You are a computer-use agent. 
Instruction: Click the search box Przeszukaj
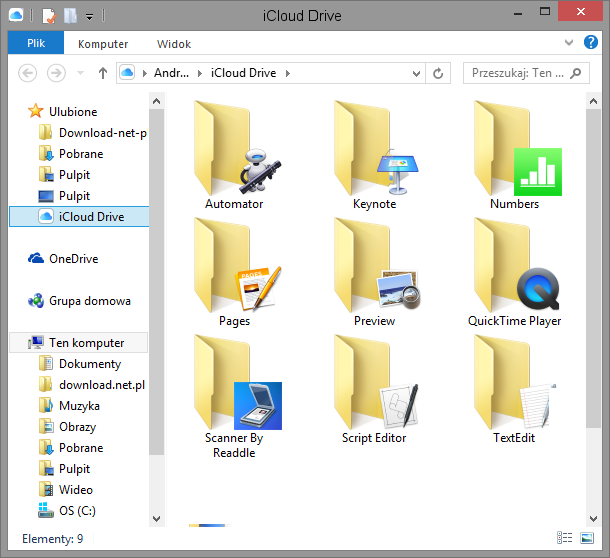pyautogui.click(x=526, y=73)
